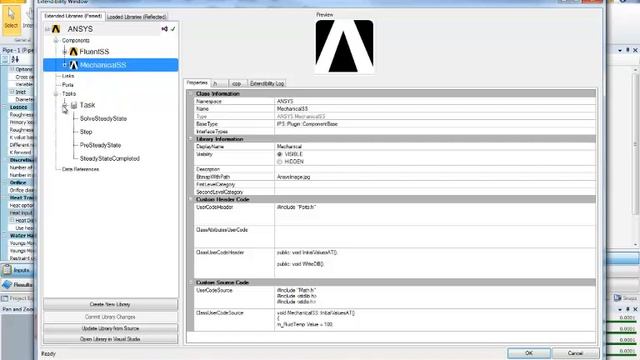This screenshot has height=360, width=640.
Task: Click the BaseType property value
Action: pyautogui.click(x=435, y=124)
